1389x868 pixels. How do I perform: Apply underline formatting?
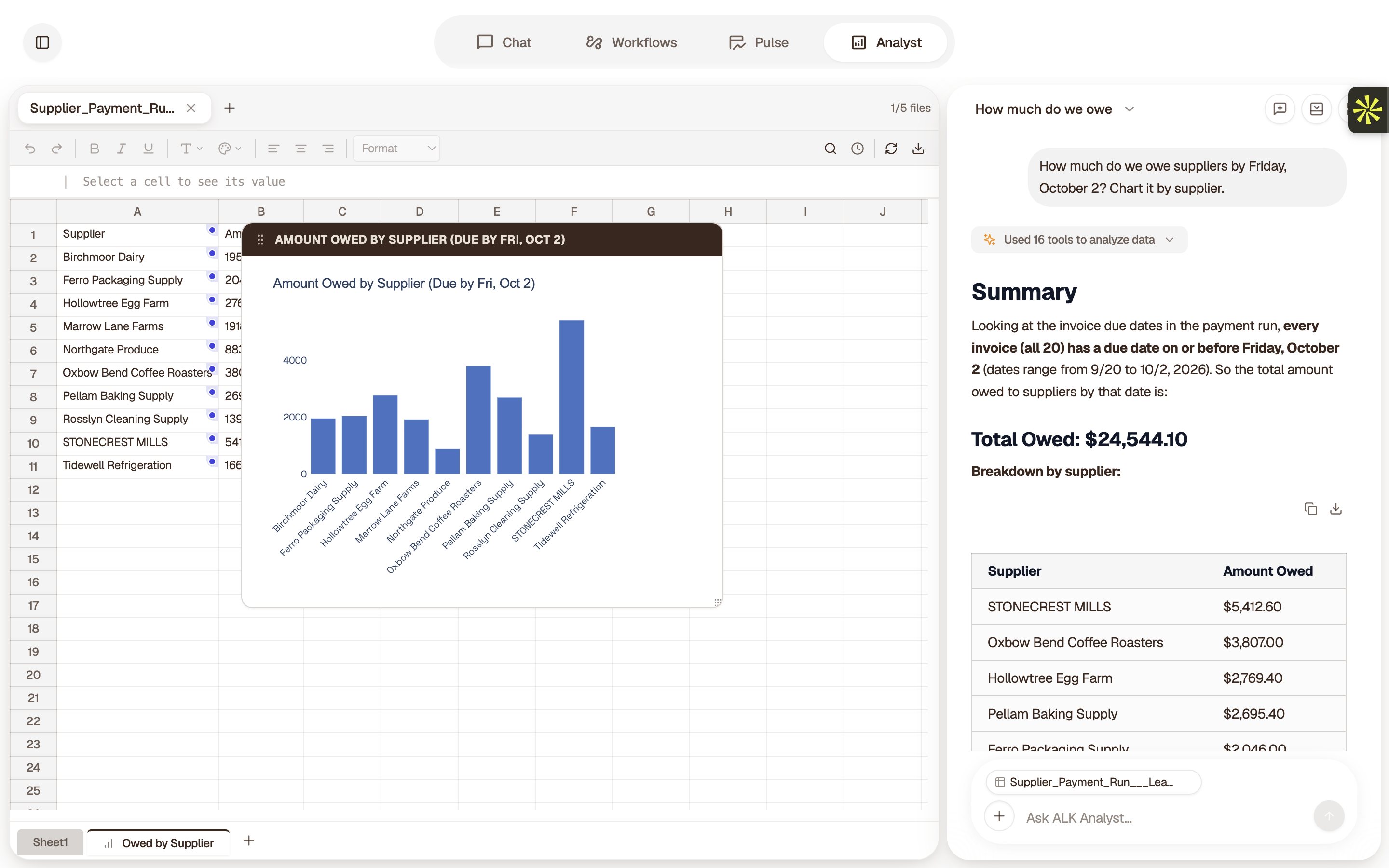coord(148,149)
